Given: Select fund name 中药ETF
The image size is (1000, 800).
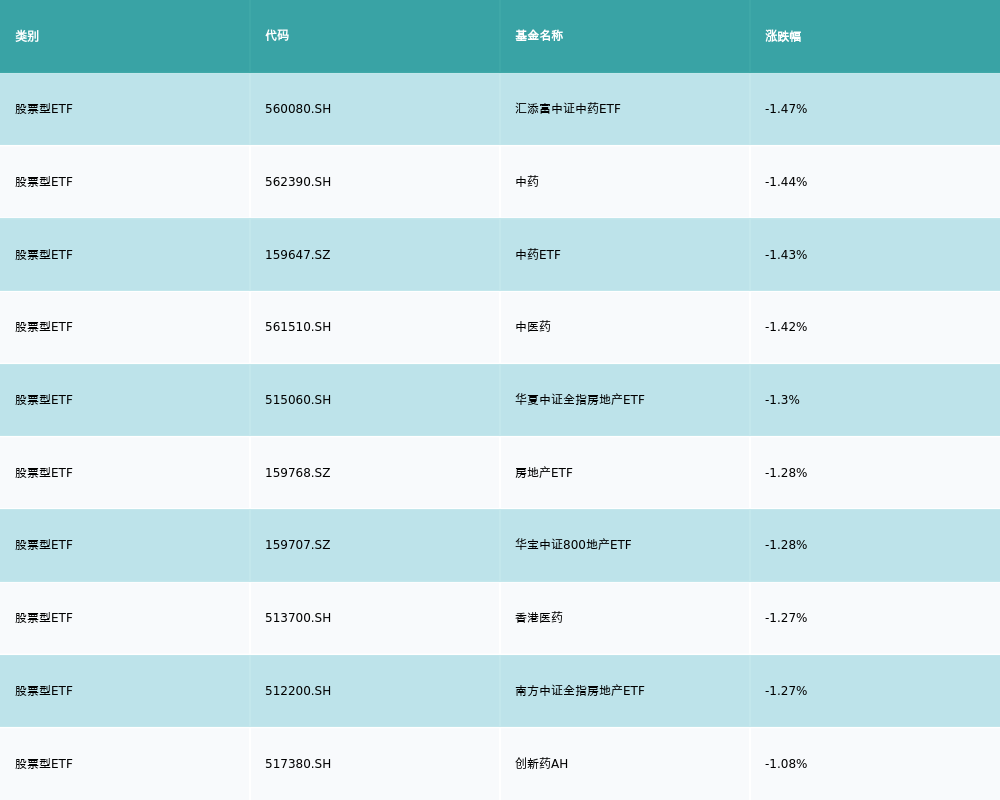Looking at the screenshot, I should click(x=538, y=255).
